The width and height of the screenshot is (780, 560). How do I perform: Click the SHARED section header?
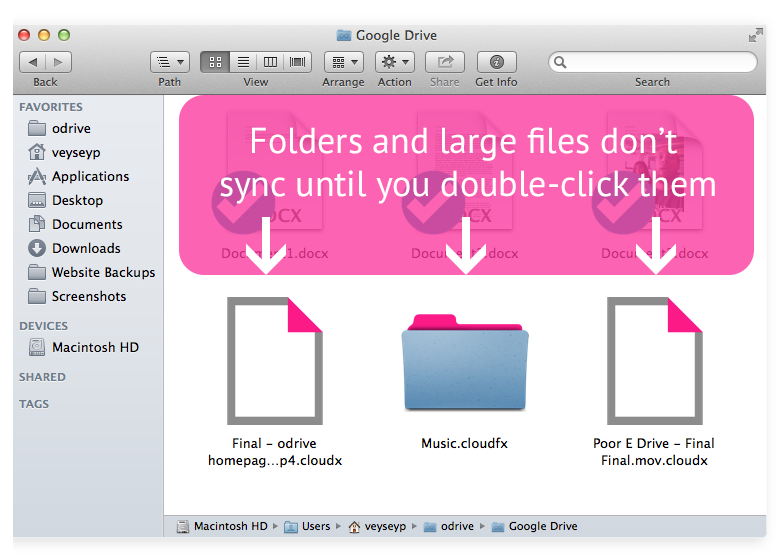click(42, 377)
